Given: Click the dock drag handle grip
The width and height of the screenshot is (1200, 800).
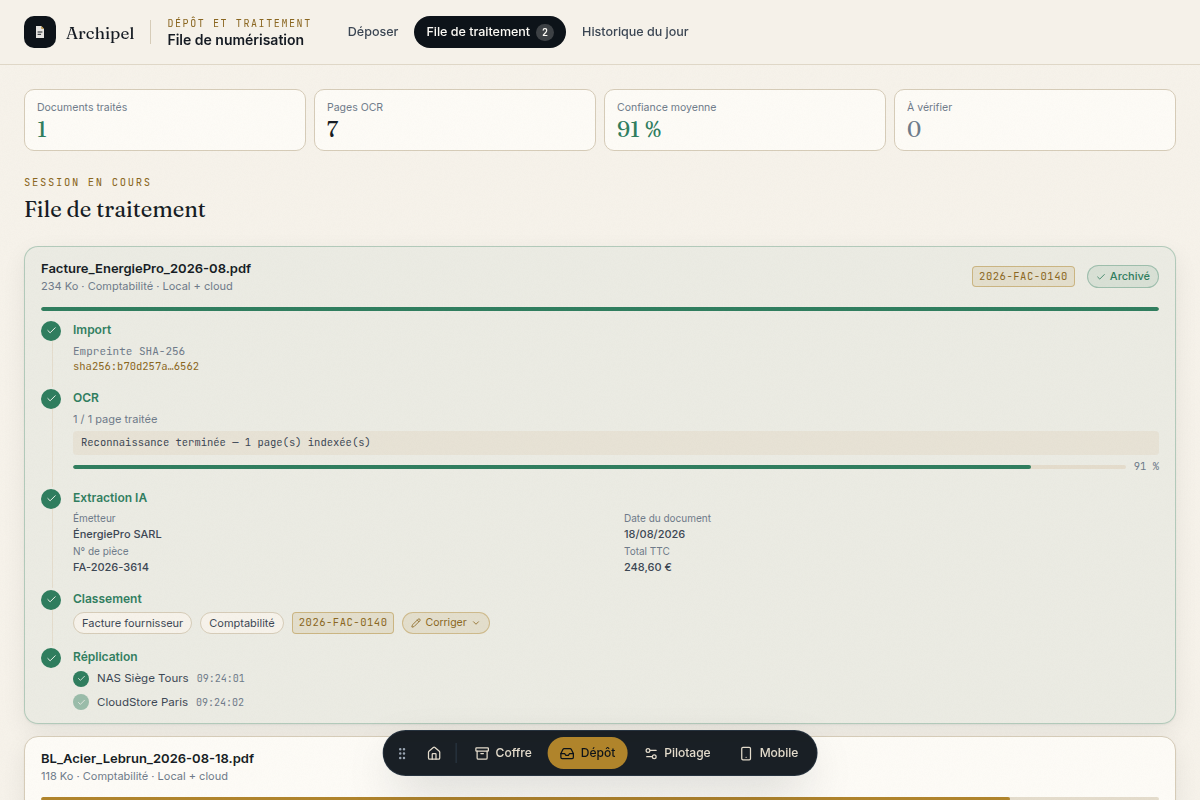Looking at the screenshot, I should (x=402, y=753).
